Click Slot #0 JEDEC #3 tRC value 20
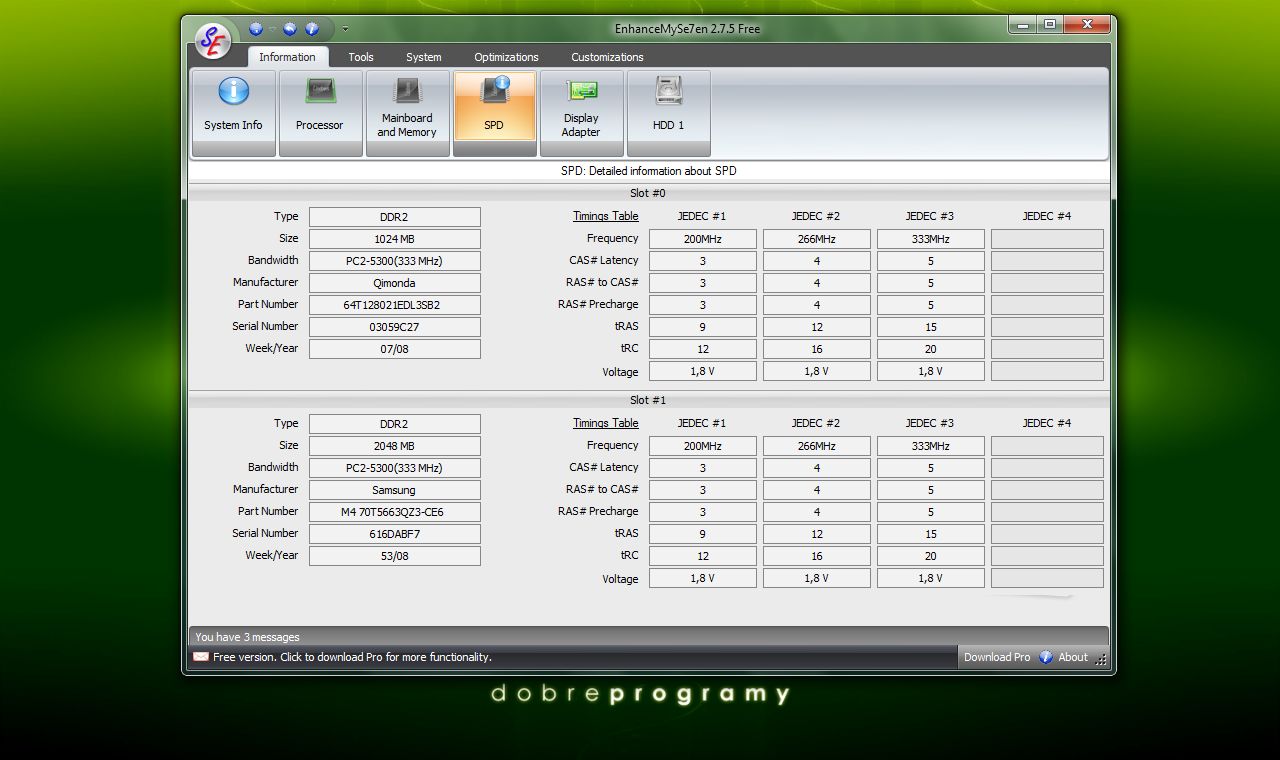Screen dimensions: 1280x760 click(930, 349)
